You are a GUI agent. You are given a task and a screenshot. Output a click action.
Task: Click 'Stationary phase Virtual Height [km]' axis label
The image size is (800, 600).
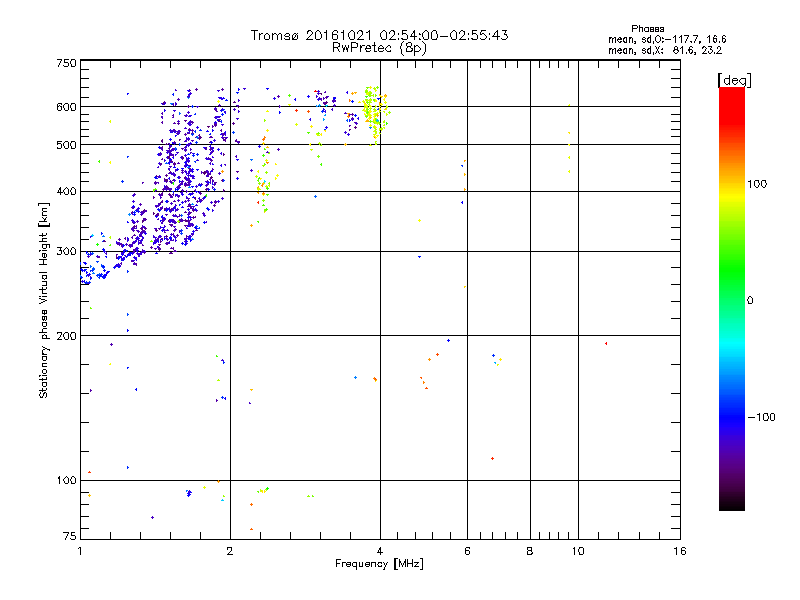[x=44, y=300]
